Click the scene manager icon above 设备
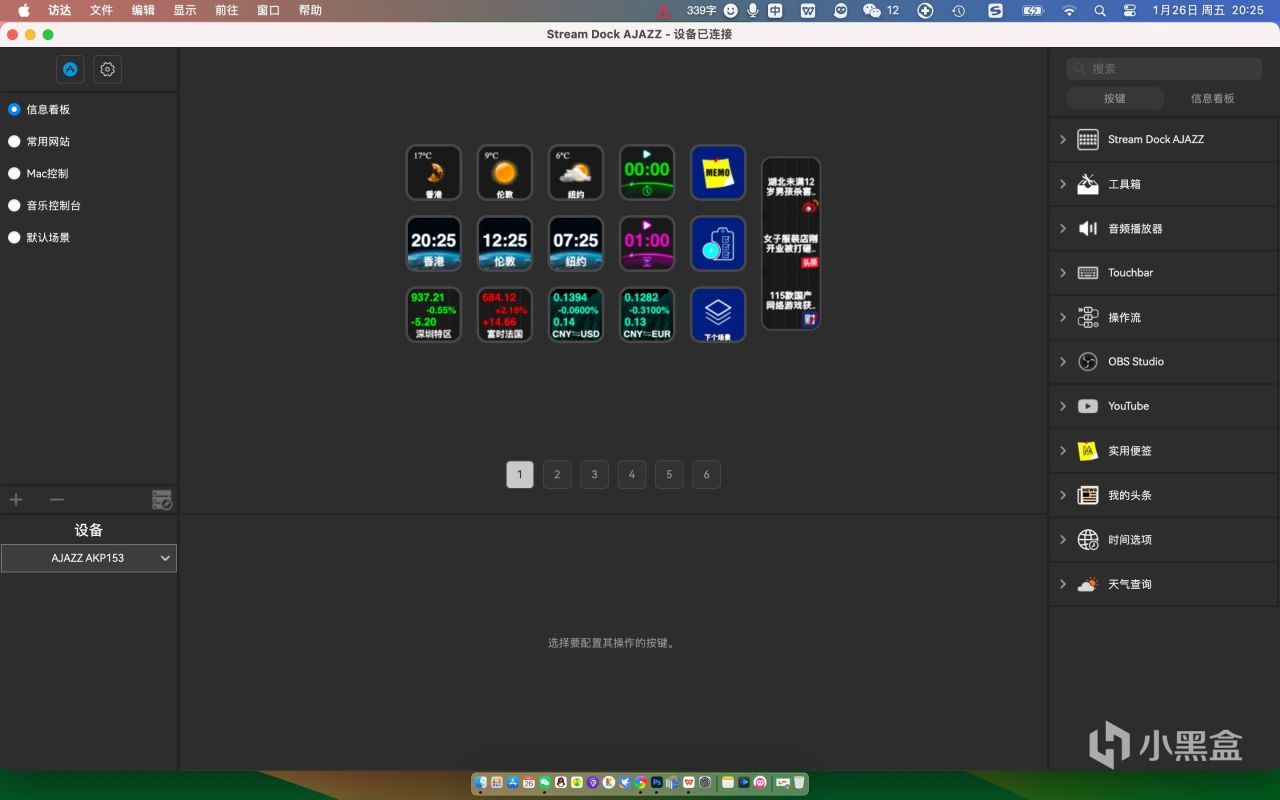This screenshot has height=800, width=1280. (162, 500)
